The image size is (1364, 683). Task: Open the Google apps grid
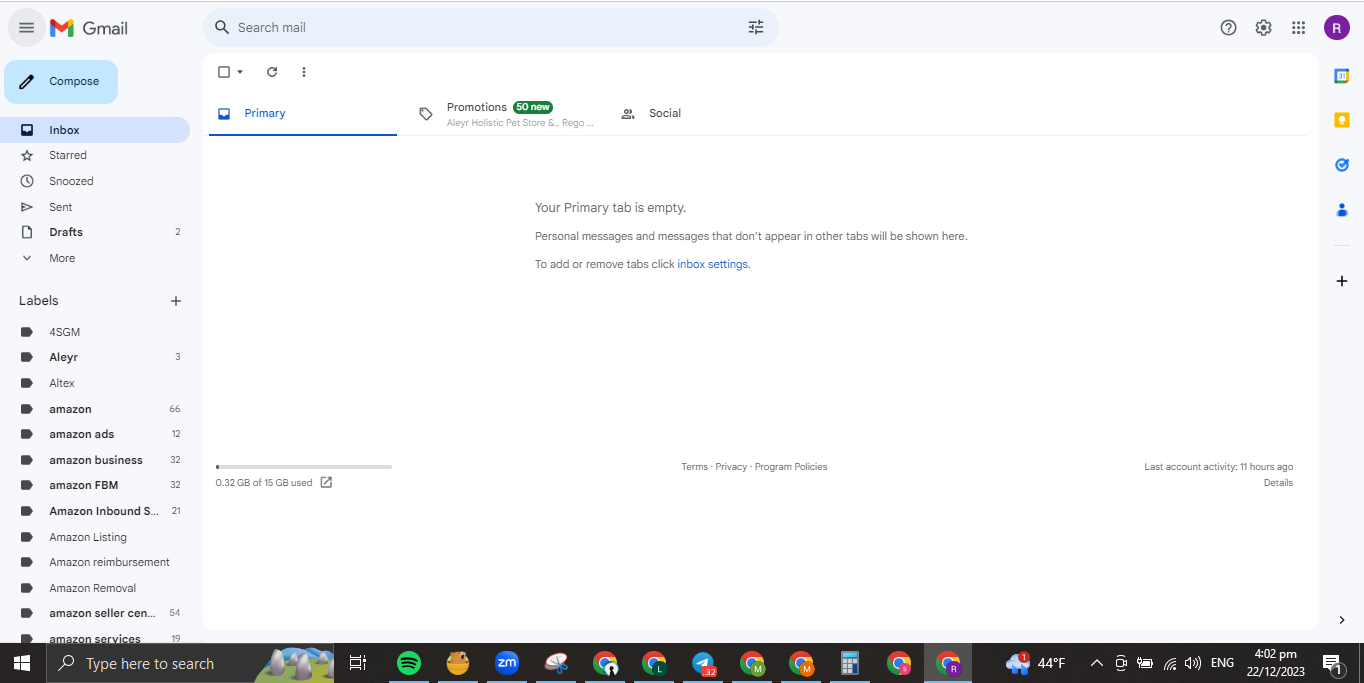click(x=1299, y=28)
